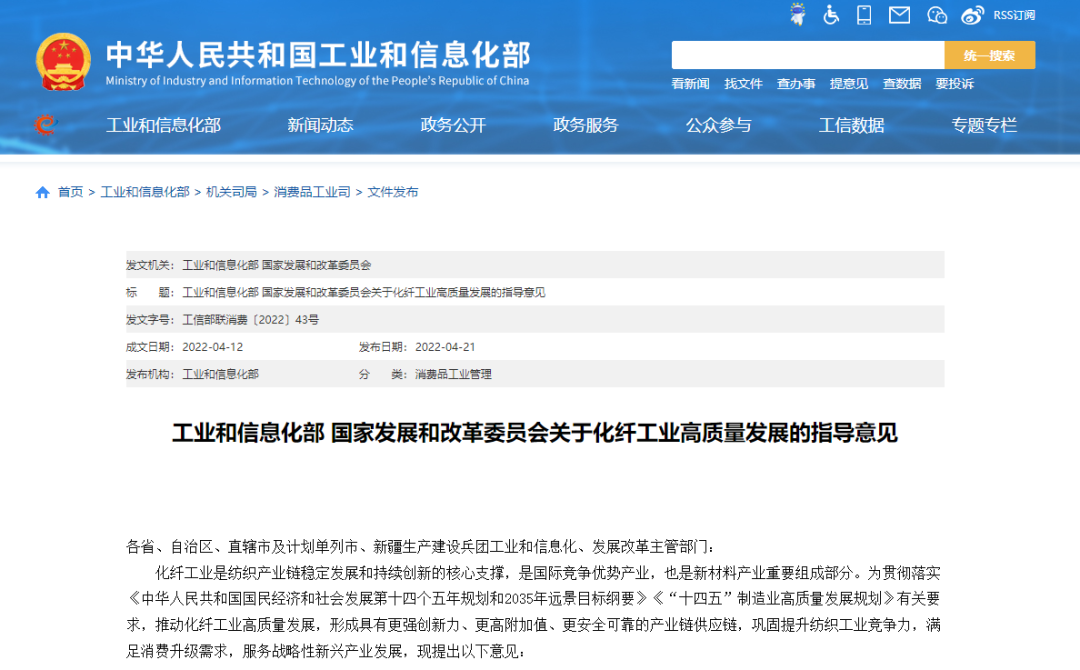Open the RSS订阅 link
The image size is (1080, 670).
1014,15
